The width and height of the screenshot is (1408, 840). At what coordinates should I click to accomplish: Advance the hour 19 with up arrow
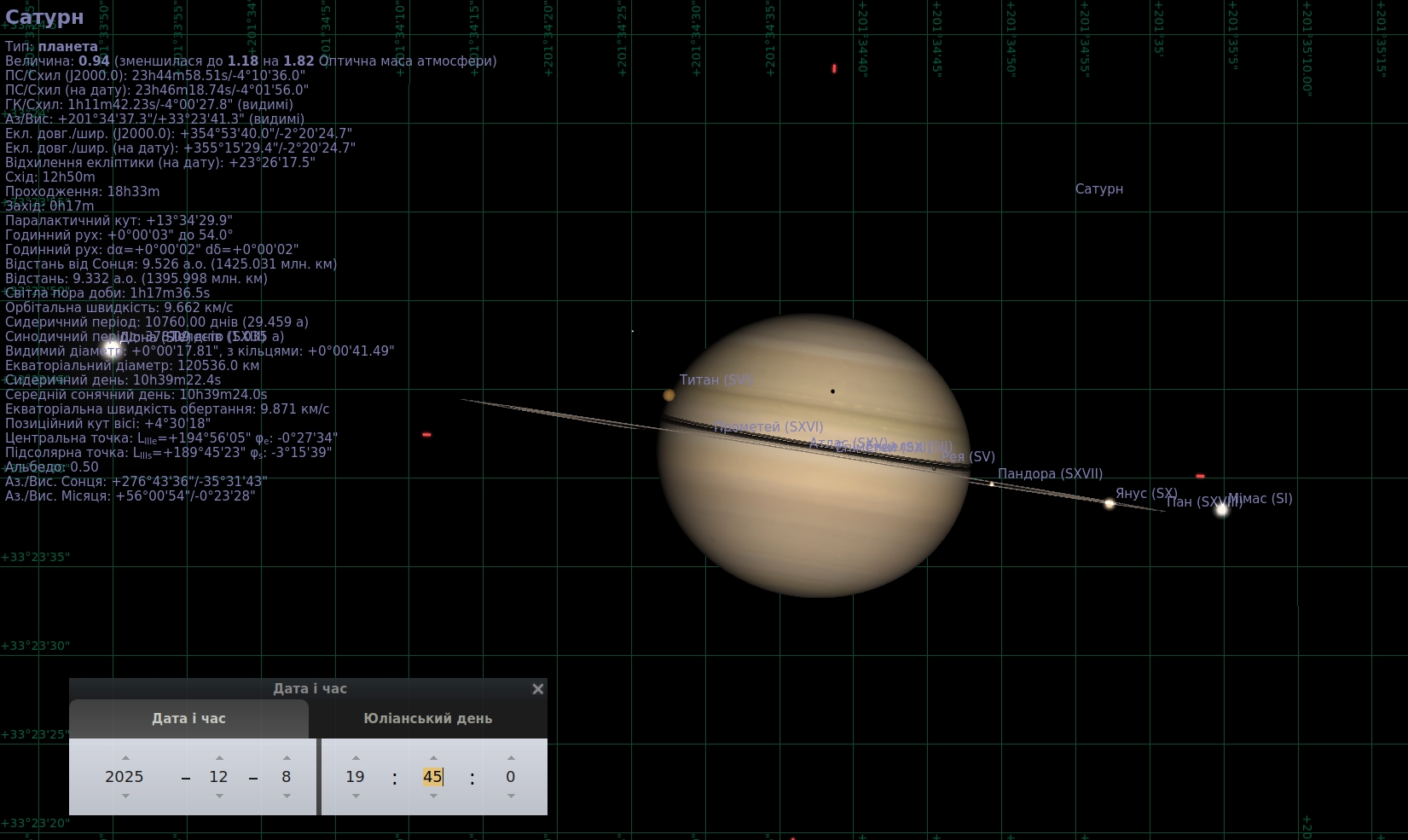click(x=356, y=758)
